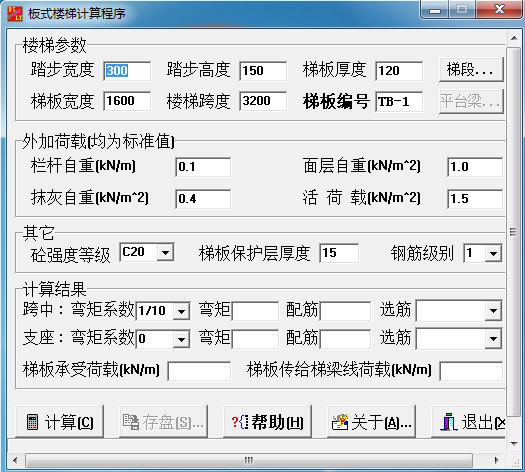Click the 梯段... button
This screenshot has width=525, height=472.
pyautogui.click(x=471, y=70)
